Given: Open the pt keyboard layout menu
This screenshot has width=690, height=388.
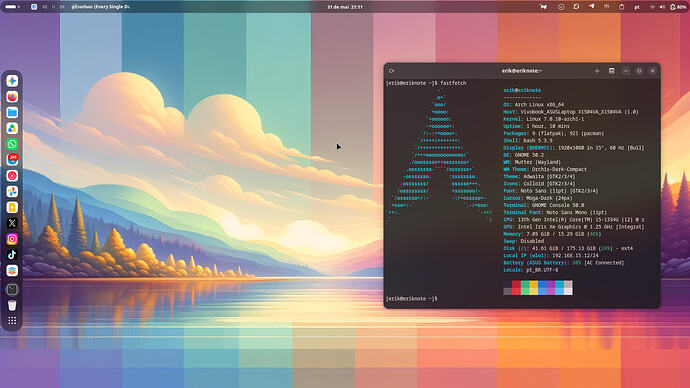Looking at the screenshot, I should tap(637, 7).
